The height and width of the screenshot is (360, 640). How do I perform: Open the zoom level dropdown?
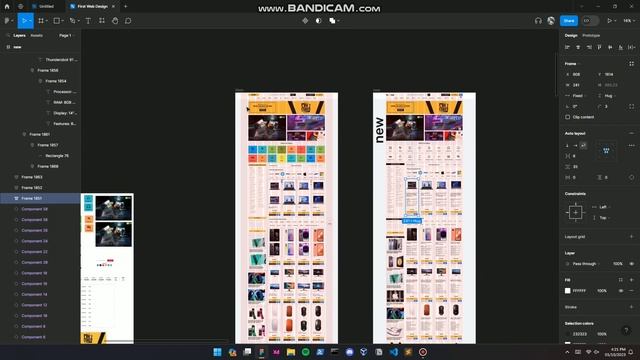629,20
